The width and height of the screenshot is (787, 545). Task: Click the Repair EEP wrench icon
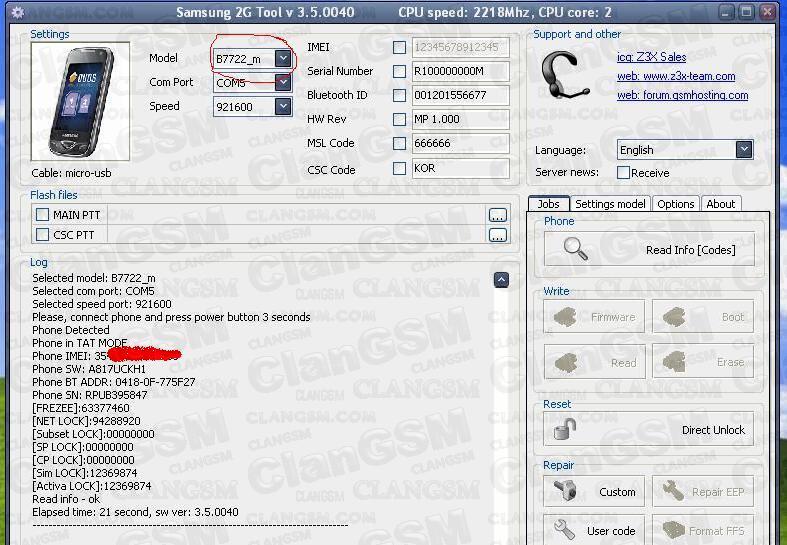673,490
